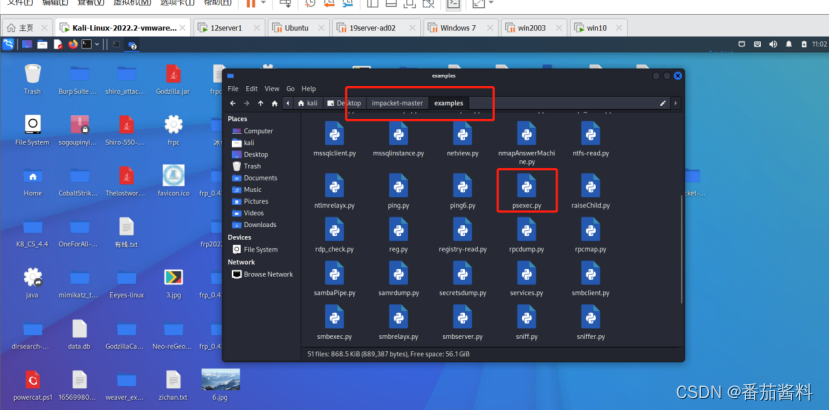Select Computer in Places sidebar

252,131
